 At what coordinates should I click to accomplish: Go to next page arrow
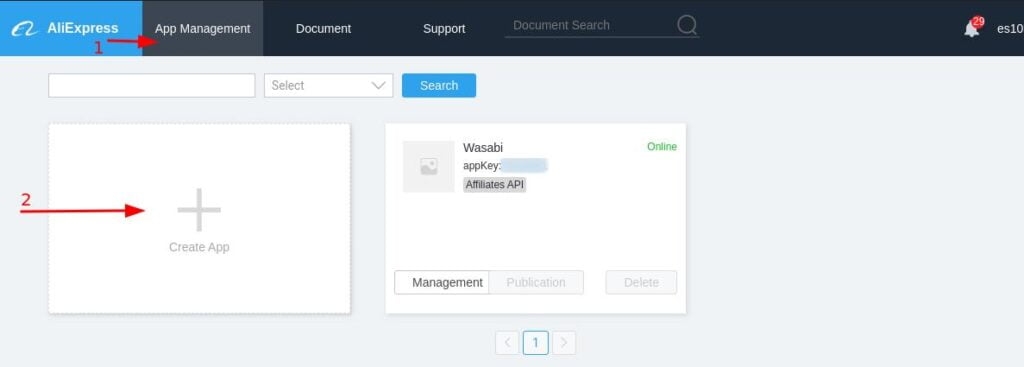point(564,343)
